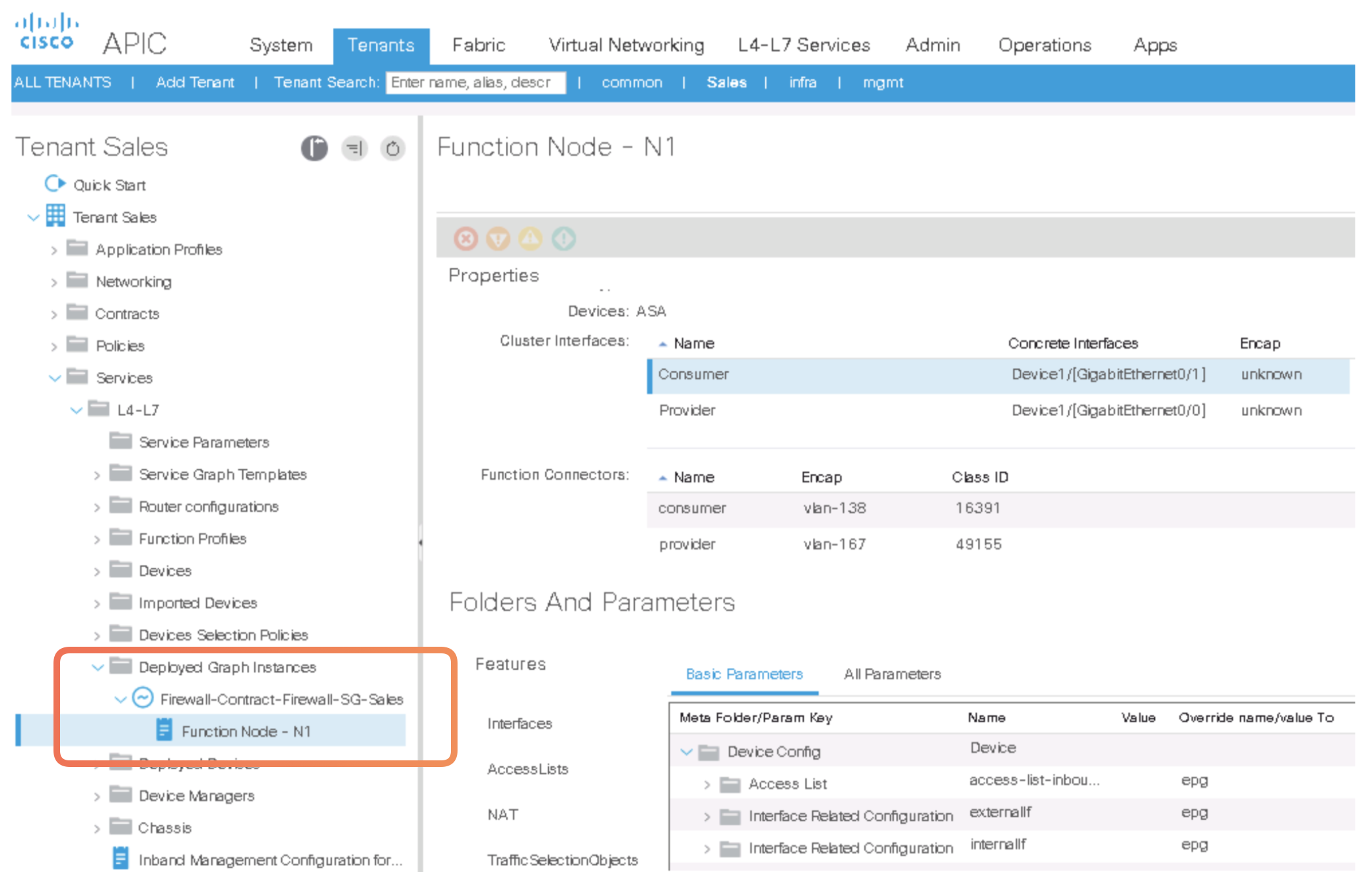This screenshot has height=872, width=1372.
Task: Click the Function Node - N1 document icon
Action: [164, 730]
